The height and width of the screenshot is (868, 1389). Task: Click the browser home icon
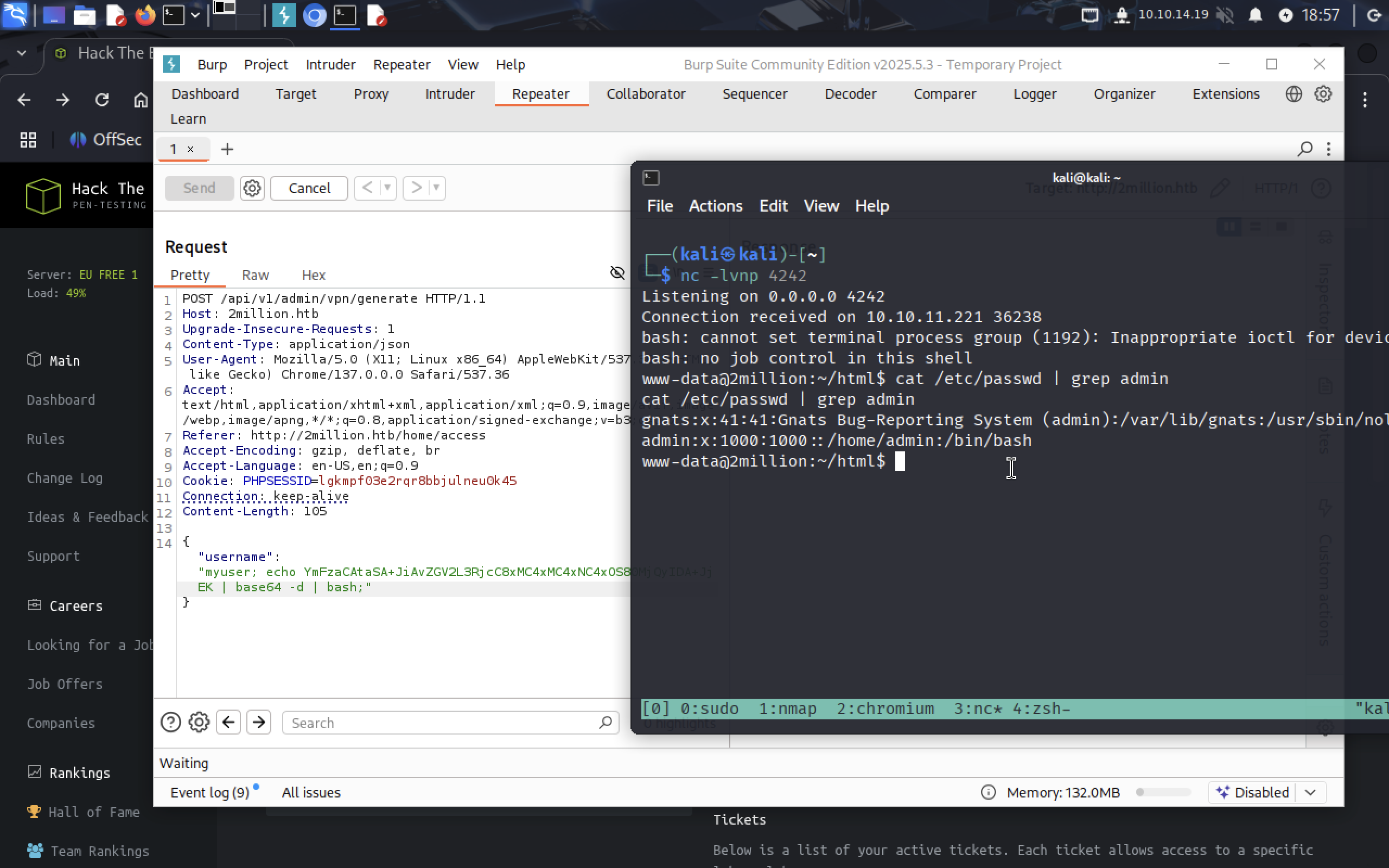pos(141,100)
